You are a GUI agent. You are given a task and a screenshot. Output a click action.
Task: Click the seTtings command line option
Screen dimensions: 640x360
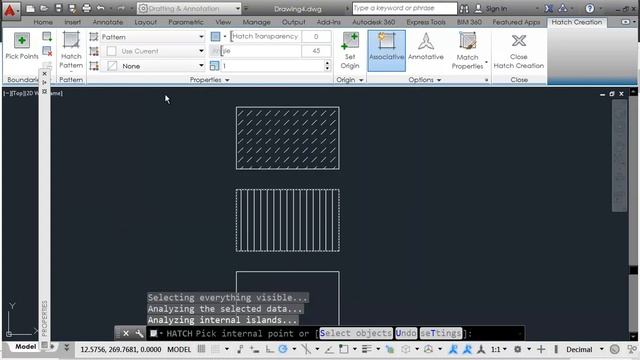(441, 333)
